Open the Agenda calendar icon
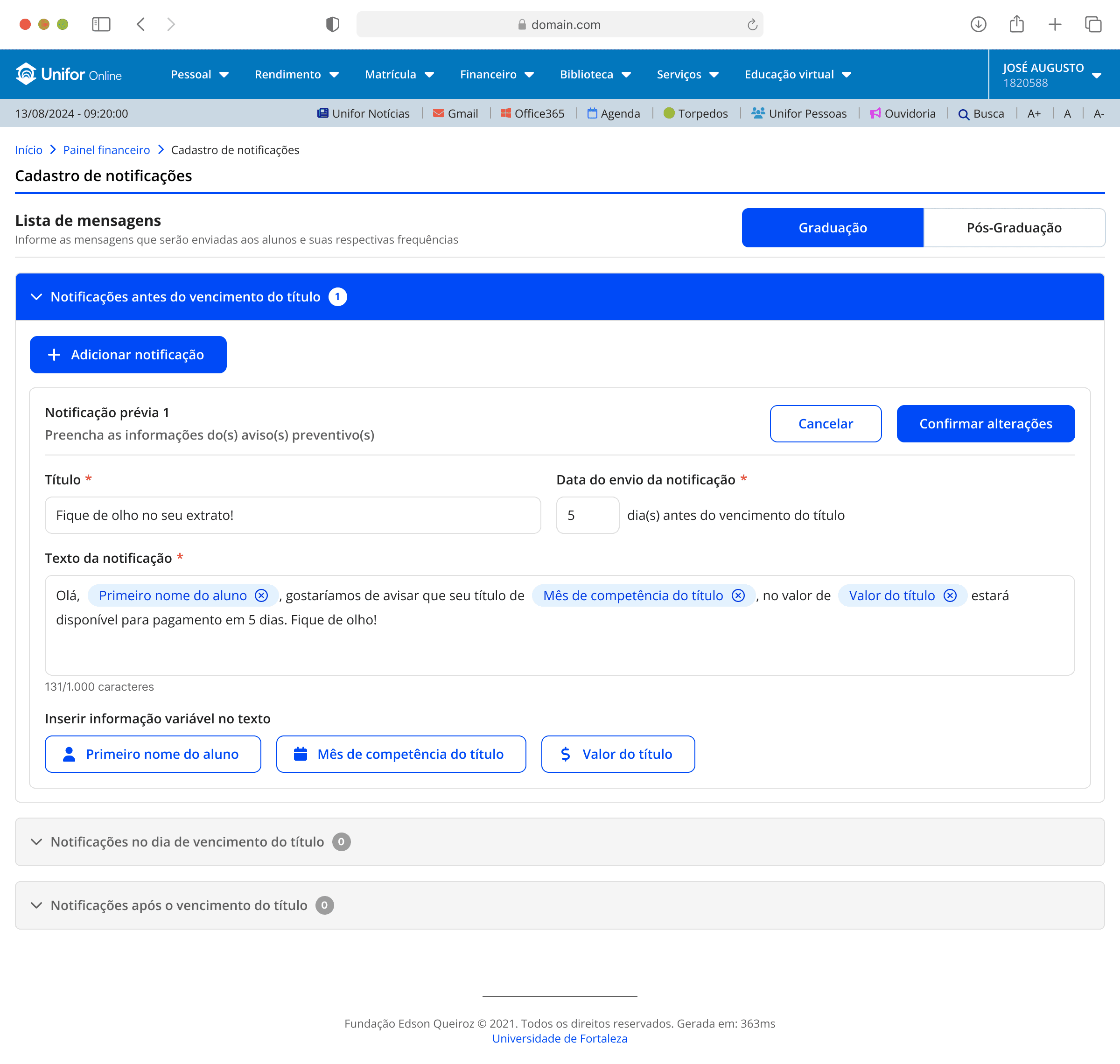The image size is (1120, 1064). tap(592, 113)
